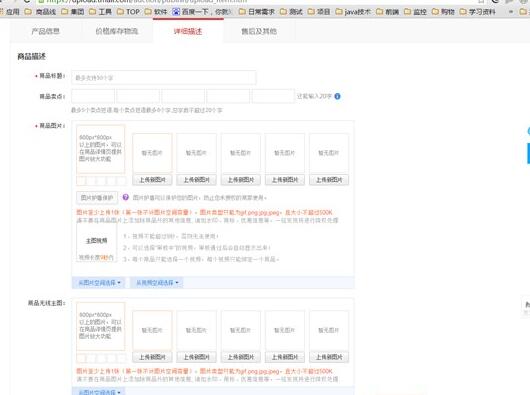Select fifth 暂无图片 placeholder in 商品图片

(x=329, y=153)
